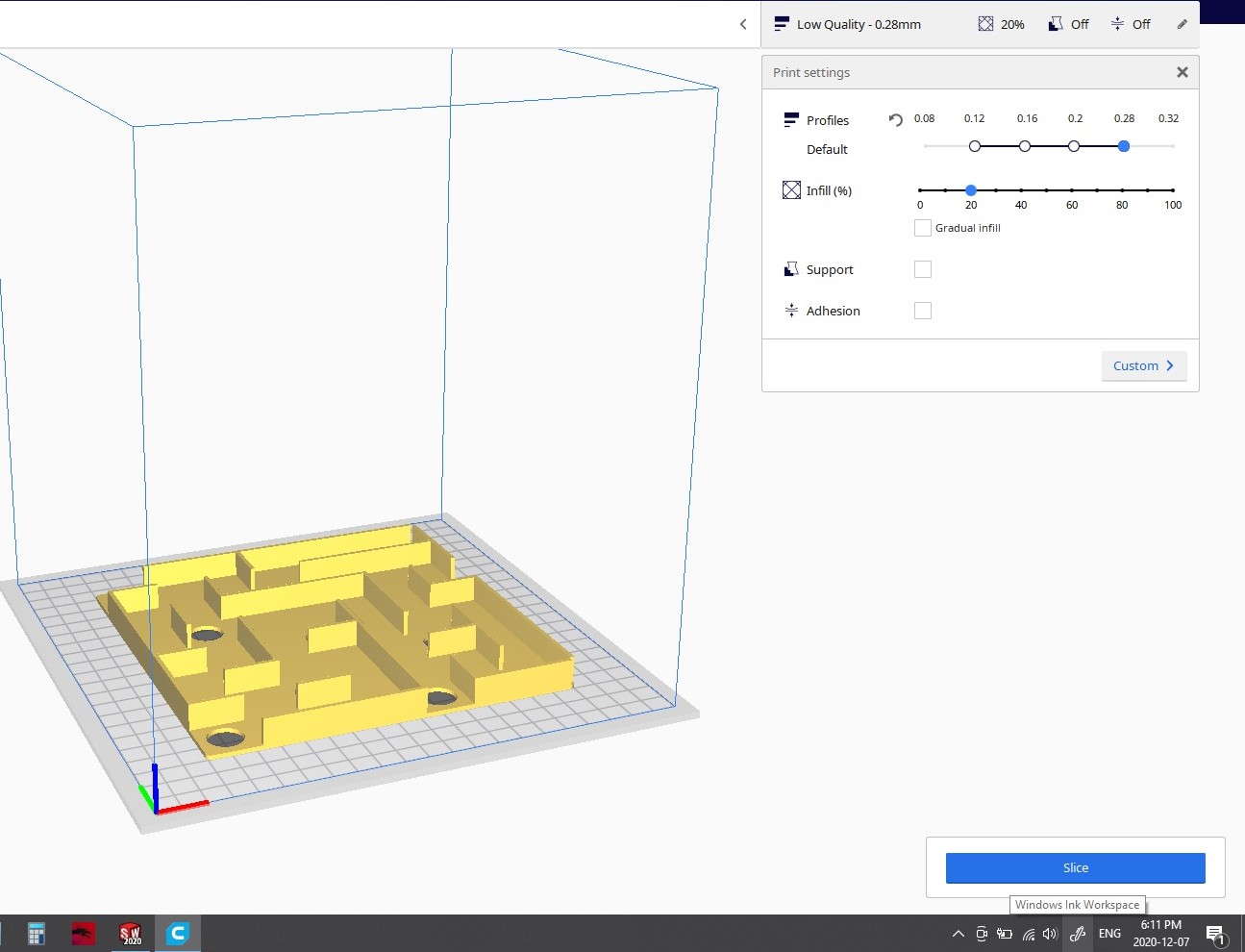Viewport: 1245px width, 952px height.
Task: Enable the Support checkbox
Action: tap(923, 269)
